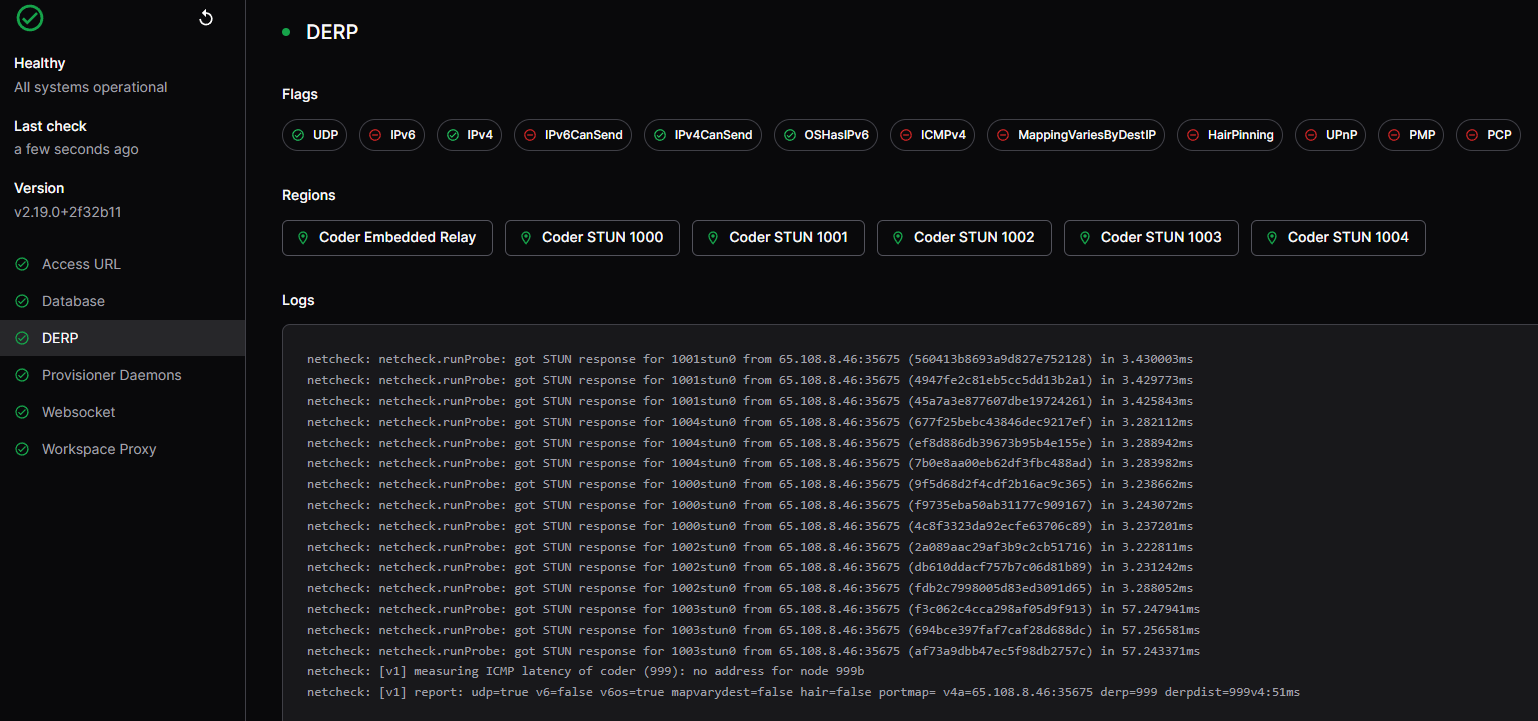
Task: Open the Access URL health section
Action: click(x=122, y=264)
